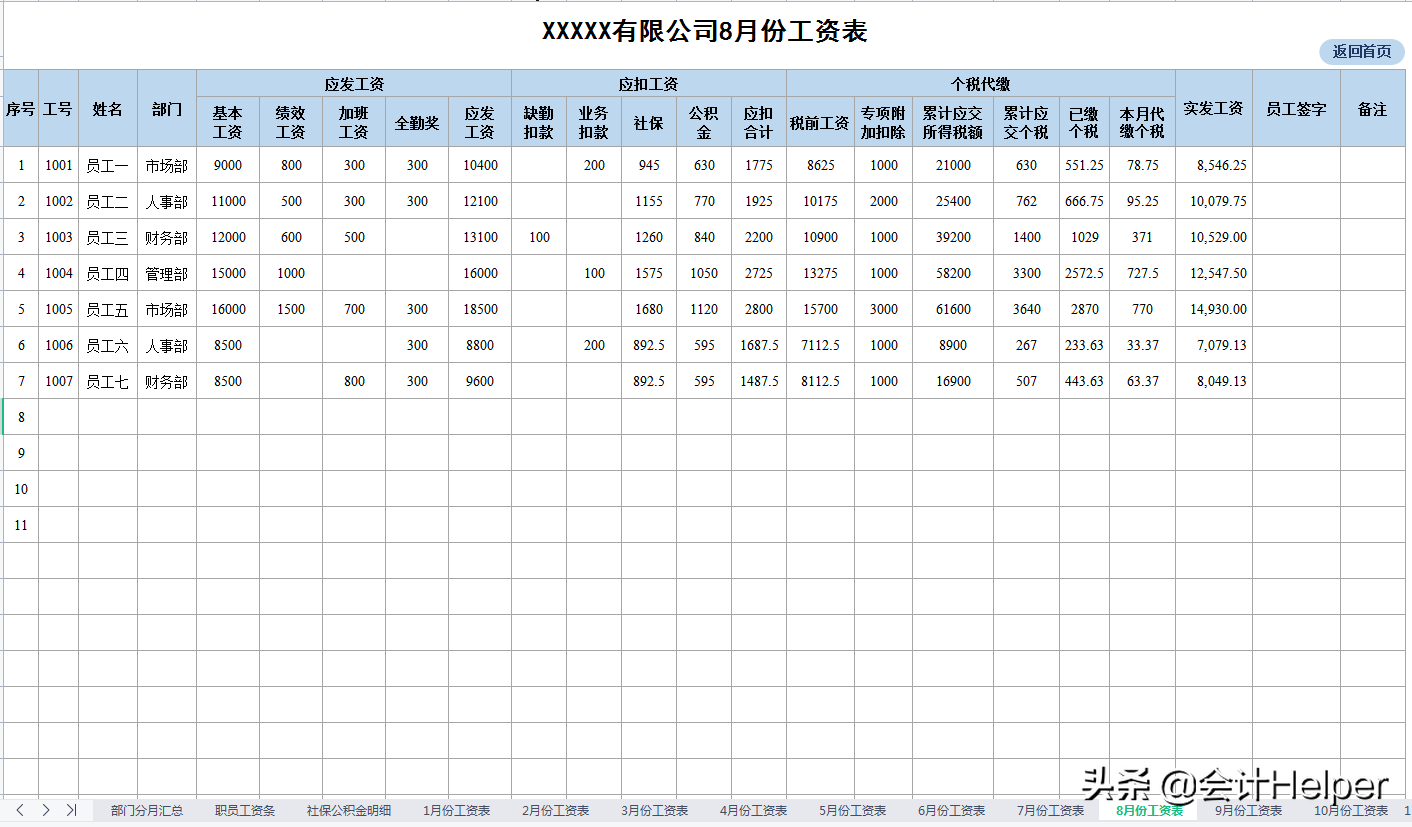The width and height of the screenshot is (1412, 827).
Task: Go to the previous sheet with the left arrow
Action: tap(20, 810)
